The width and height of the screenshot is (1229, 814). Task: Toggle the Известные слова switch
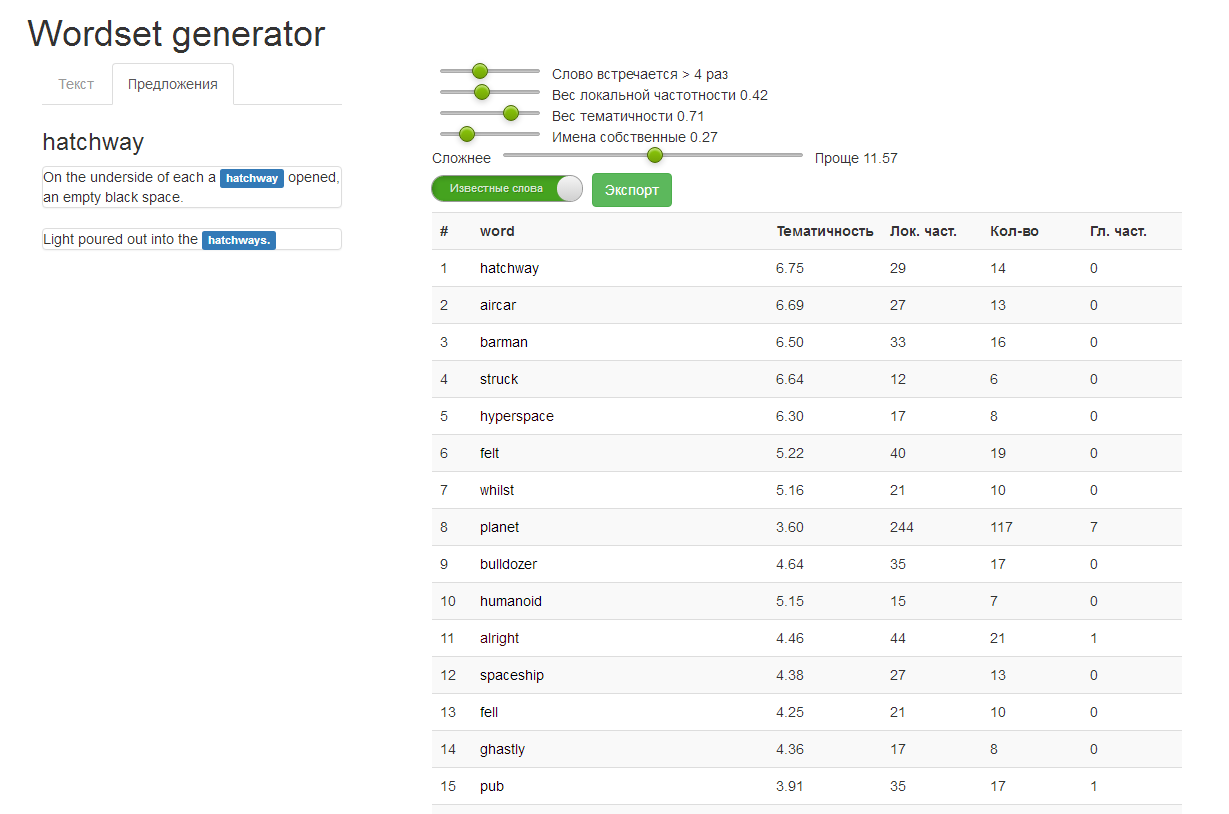(x=507, y=188)
